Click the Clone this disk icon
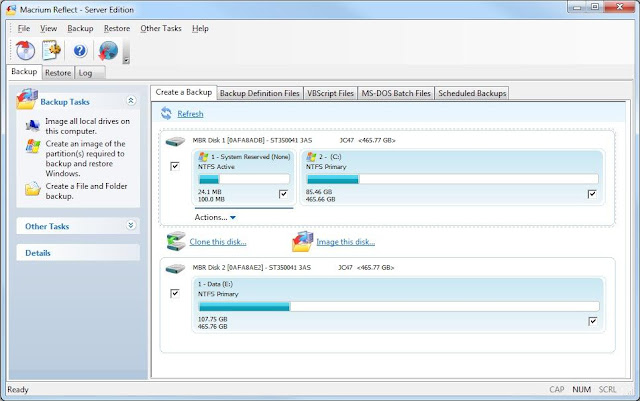This screenshot has height=401, width=640. coord(176,241)
